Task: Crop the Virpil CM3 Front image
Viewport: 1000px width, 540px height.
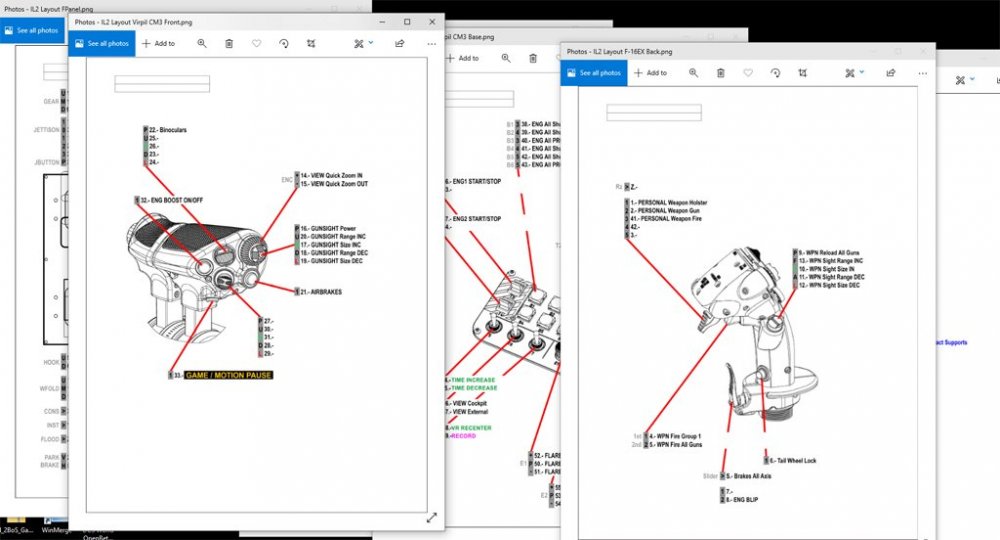Action: [311, 44]
